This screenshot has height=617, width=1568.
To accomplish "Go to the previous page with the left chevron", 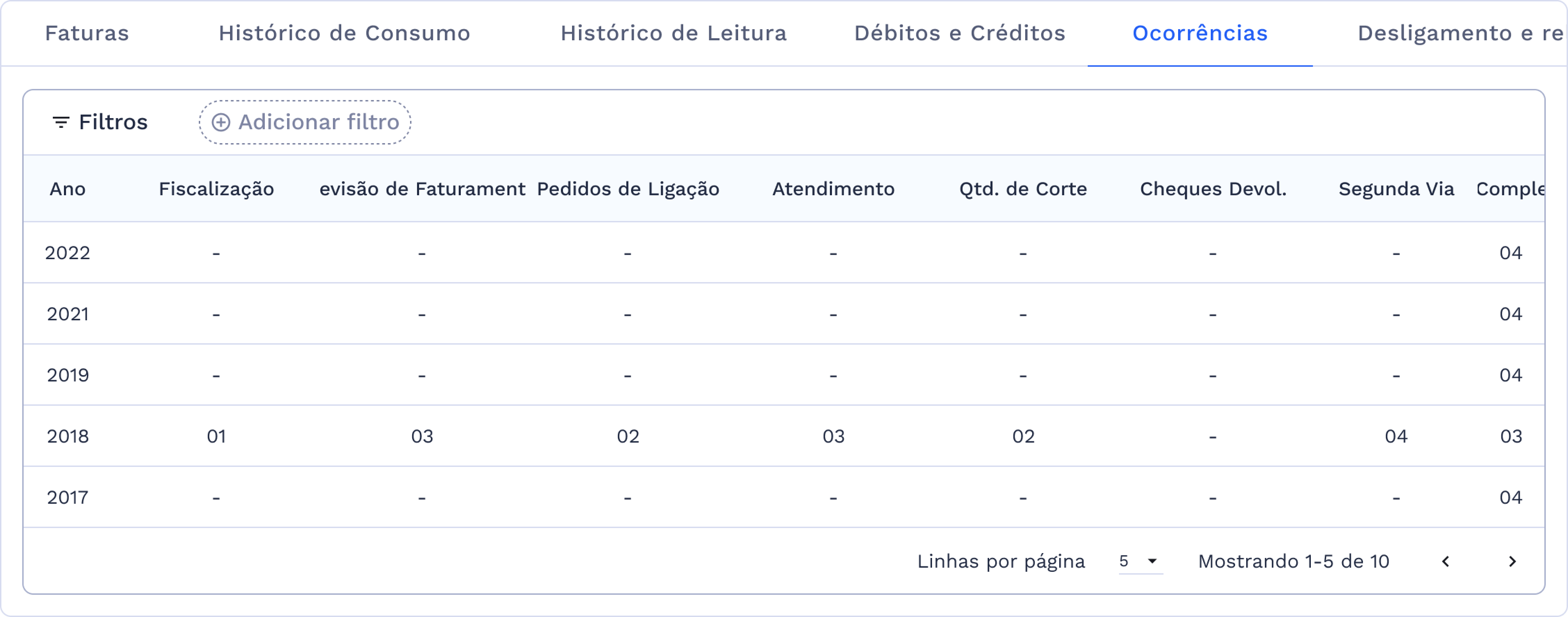I will pyautogui.click(x=1445, y=562).
